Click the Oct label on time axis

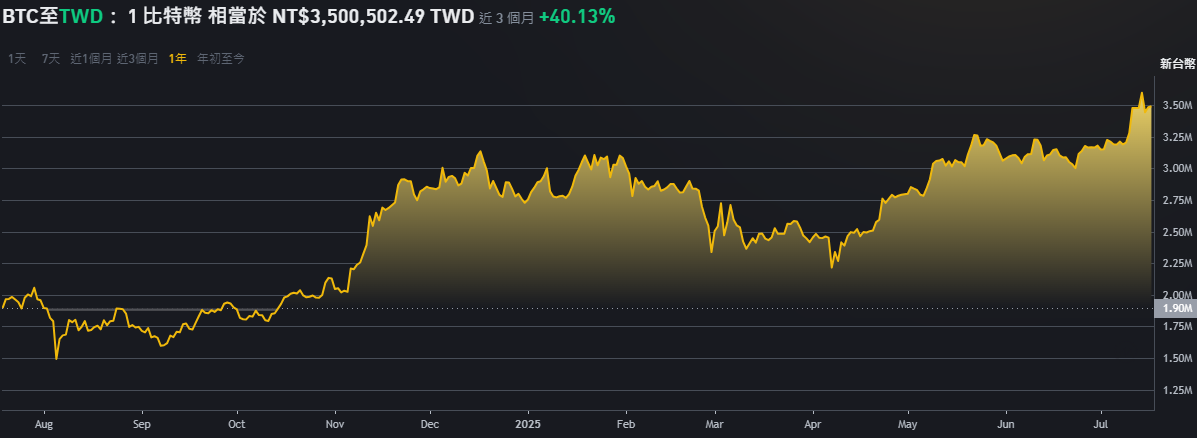tap(237, 424)
